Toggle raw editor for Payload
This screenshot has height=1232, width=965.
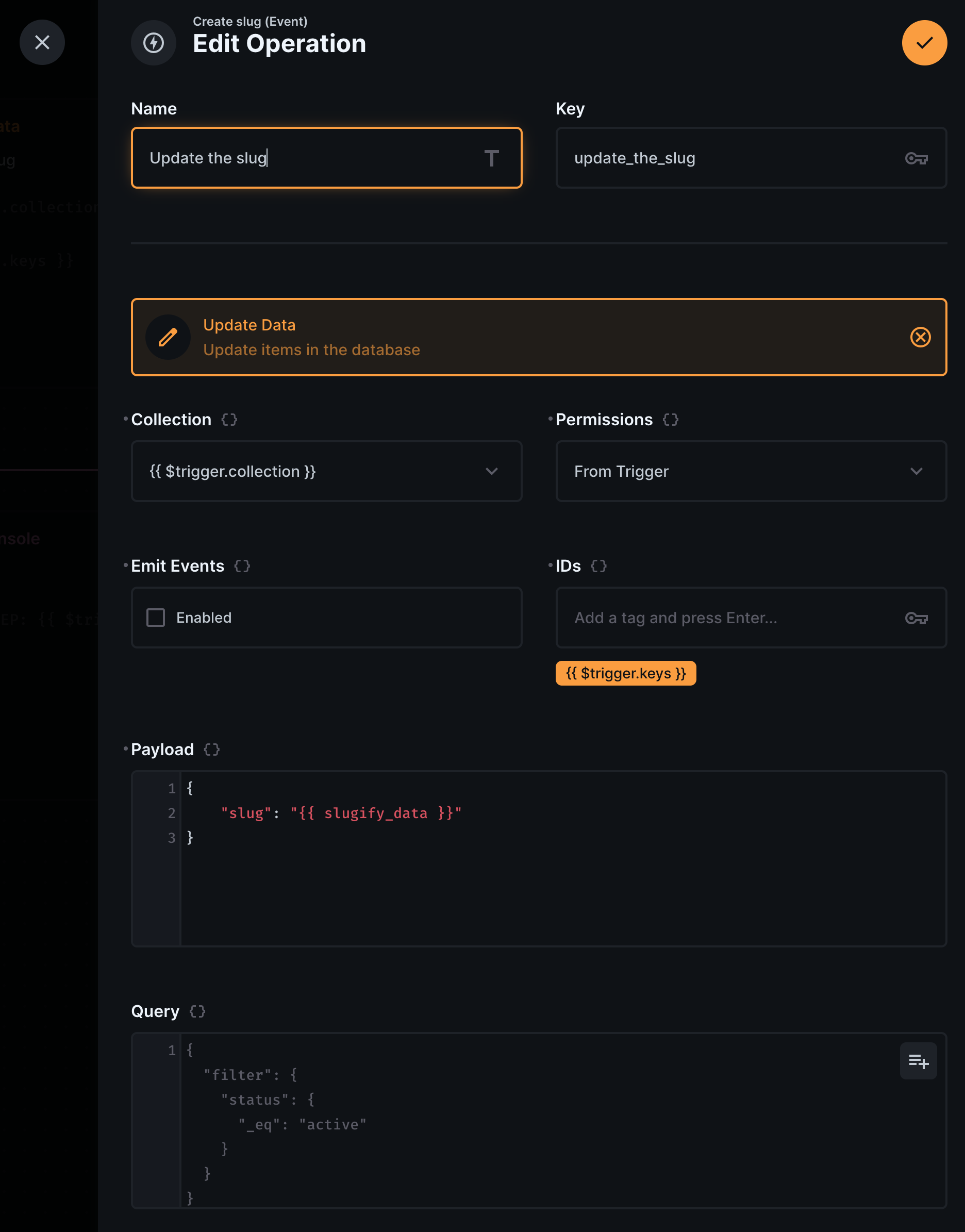(x=212, y=750)
